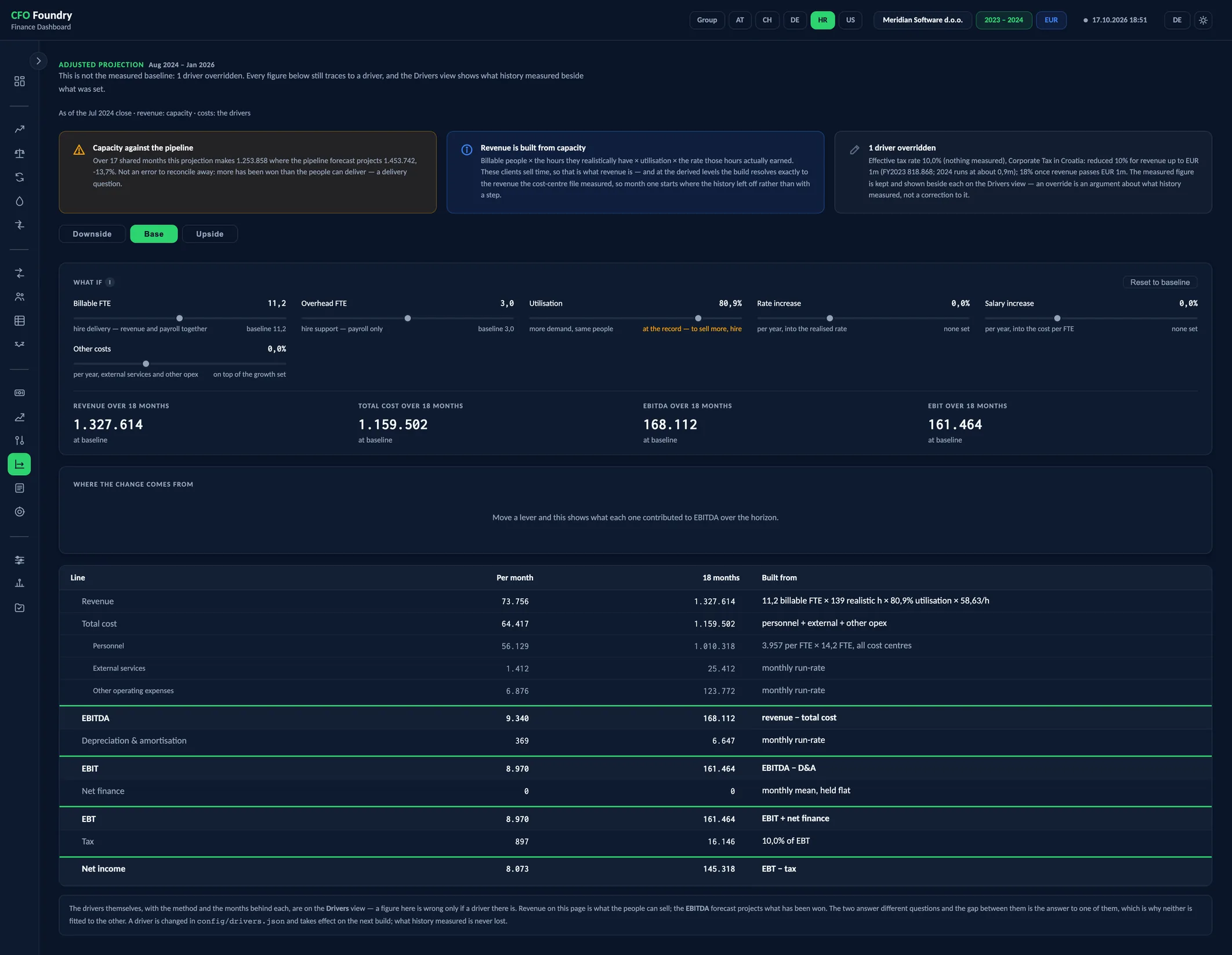Click the 1 driver overridden card

click(x=1023, y=172)
